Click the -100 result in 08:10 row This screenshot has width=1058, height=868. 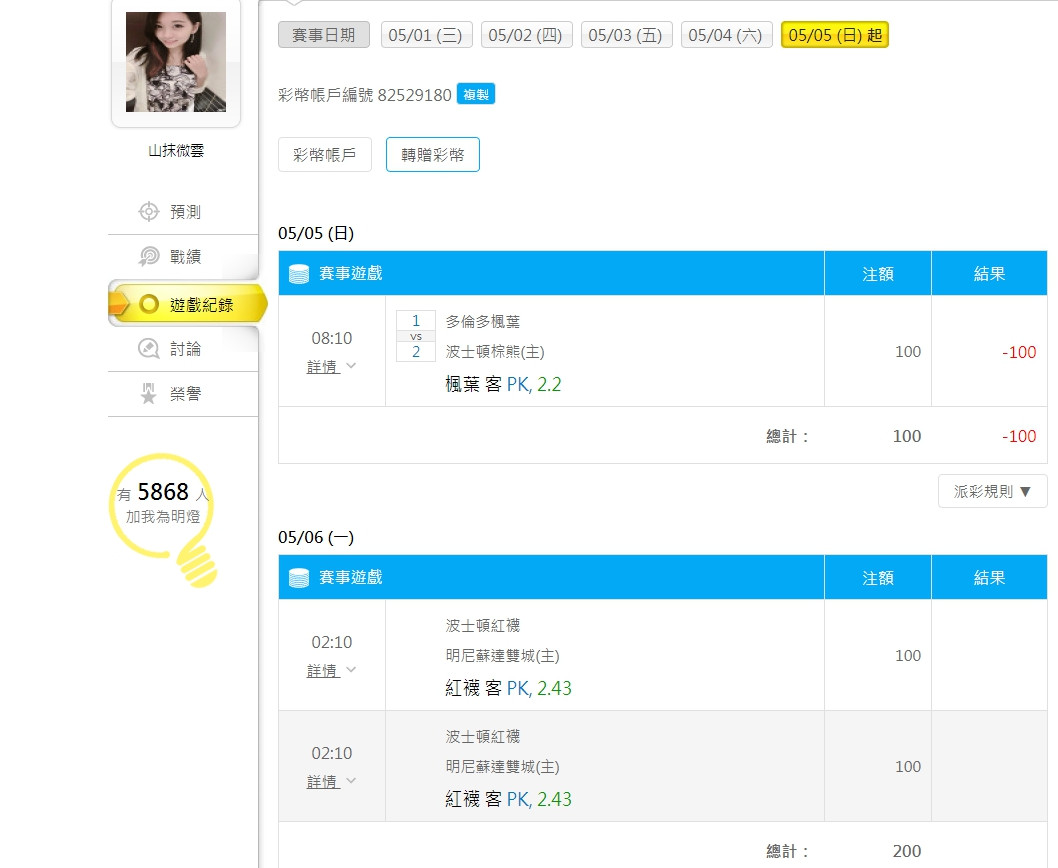(1019, 352)
